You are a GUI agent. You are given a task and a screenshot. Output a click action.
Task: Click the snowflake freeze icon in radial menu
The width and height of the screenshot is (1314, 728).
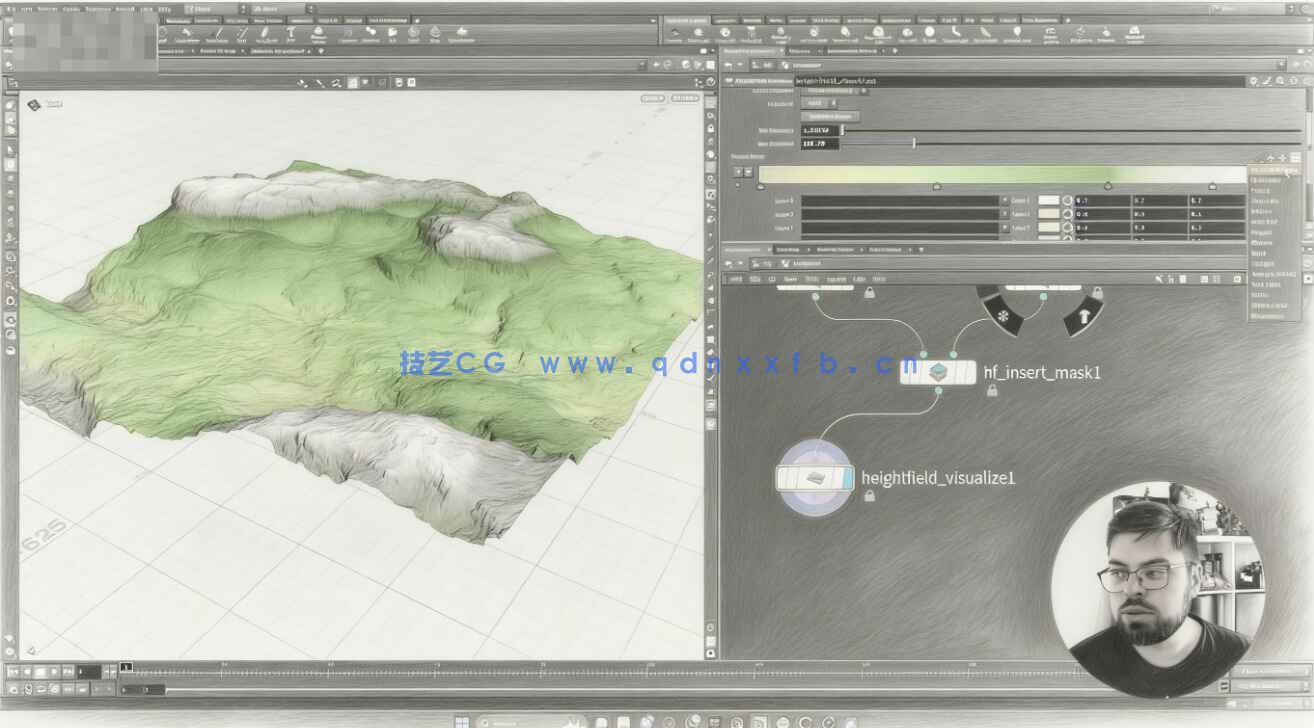tap(1002, 316)
